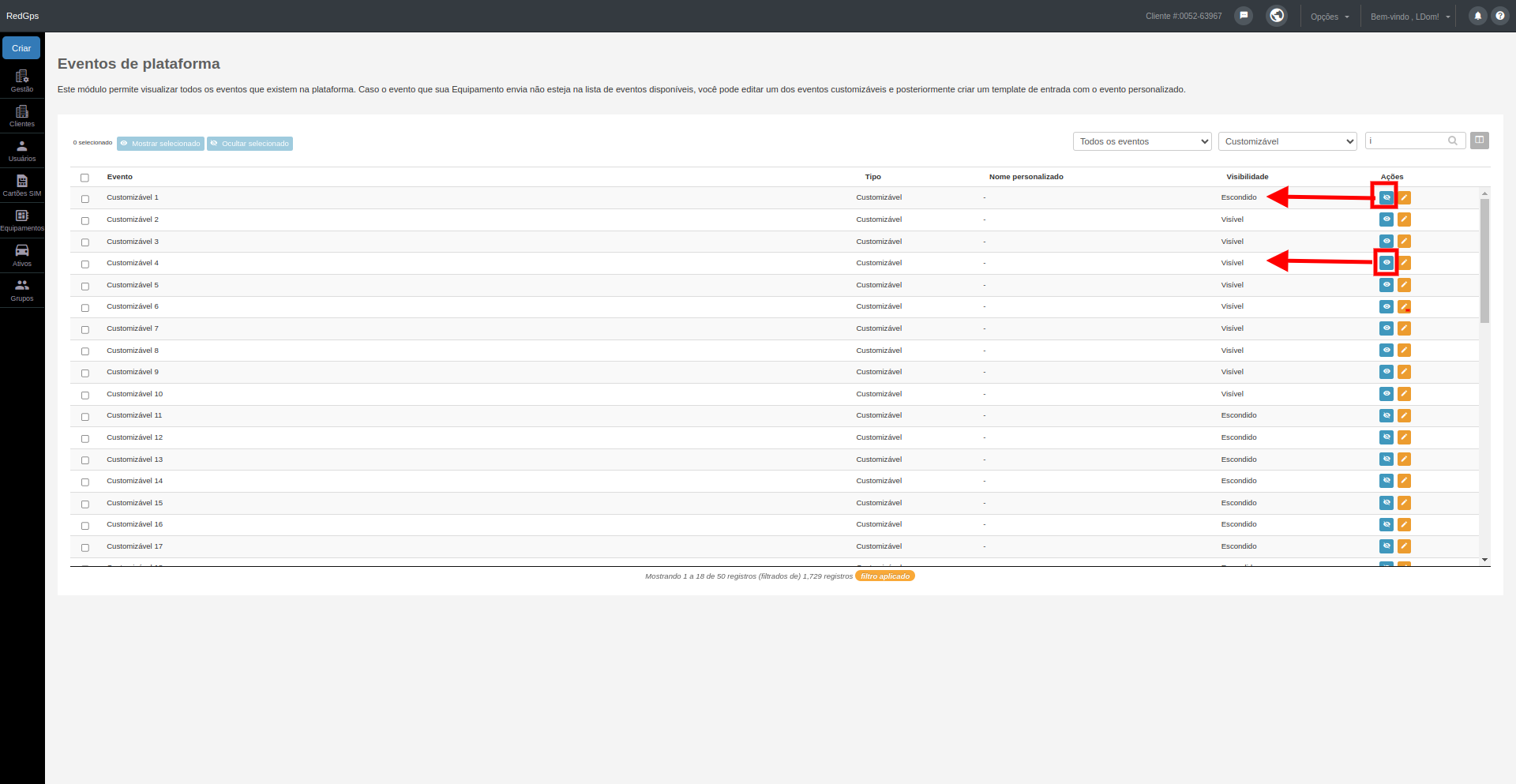Check the box for Customizável 1
Viewport: 1516px width, 784px height.
pyautogui.click(x=85, y=199)
